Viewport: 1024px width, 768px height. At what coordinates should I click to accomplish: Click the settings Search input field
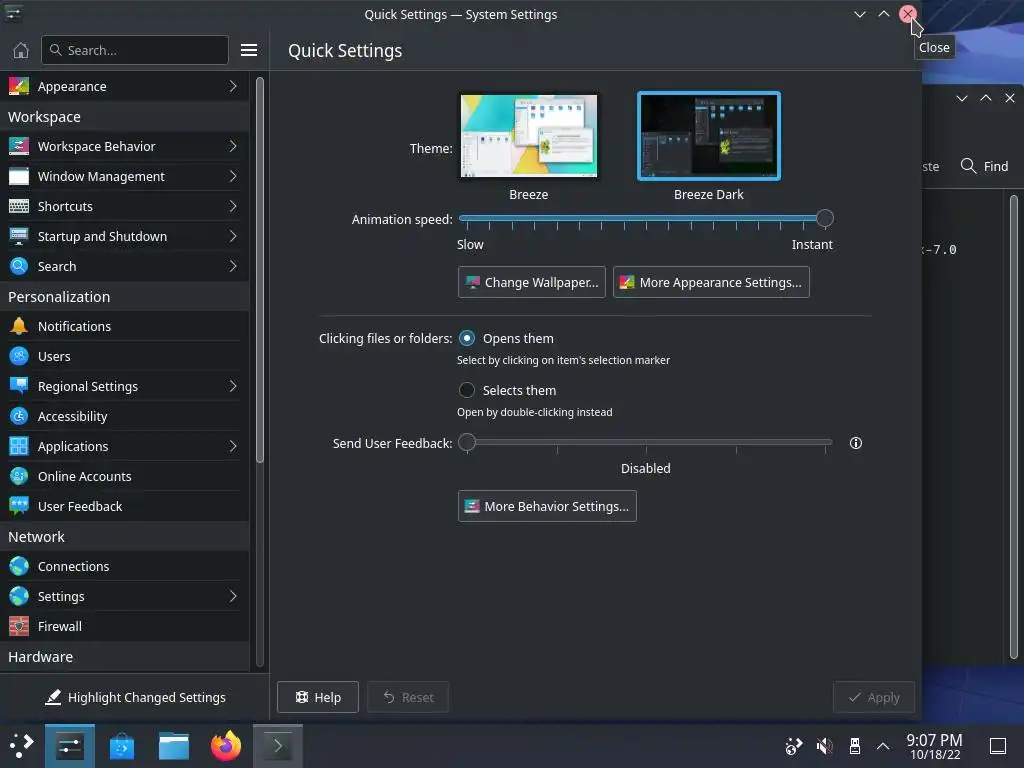(x=135, y=50)
